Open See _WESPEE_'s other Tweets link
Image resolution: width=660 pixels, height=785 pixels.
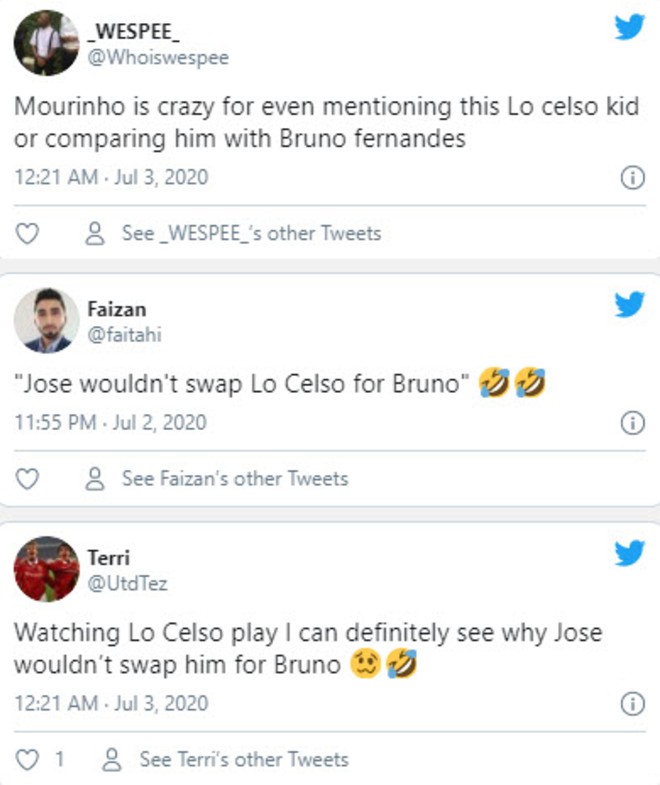(x=234, y=234)
